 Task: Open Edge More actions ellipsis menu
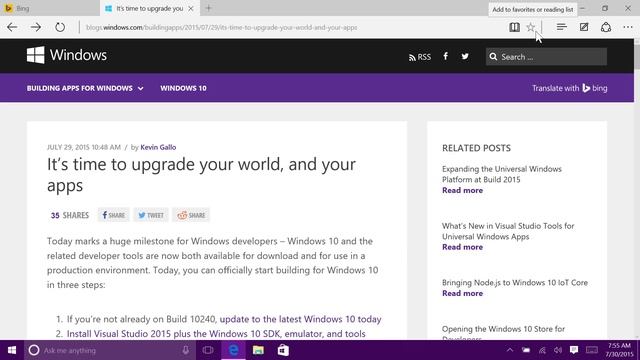[x=628, y=27]
